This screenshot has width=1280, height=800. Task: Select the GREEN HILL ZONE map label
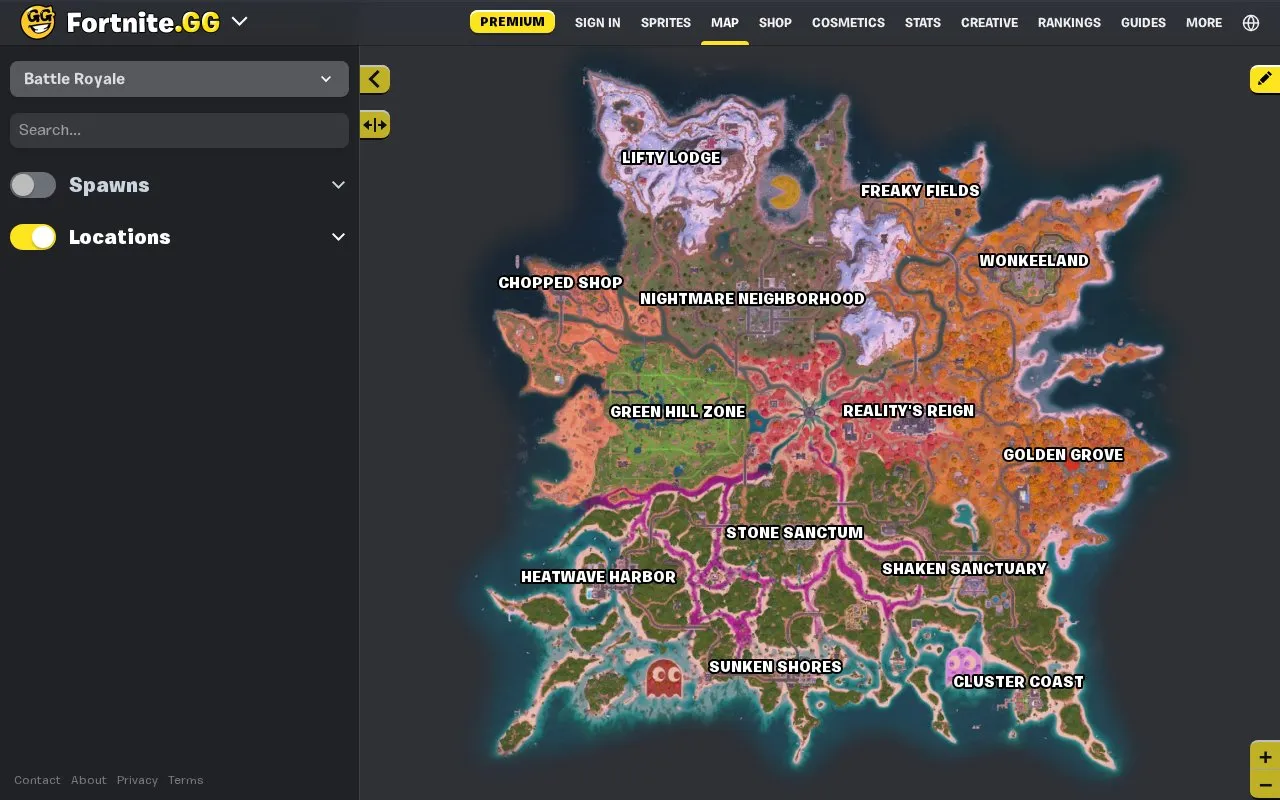coord(678,411)
